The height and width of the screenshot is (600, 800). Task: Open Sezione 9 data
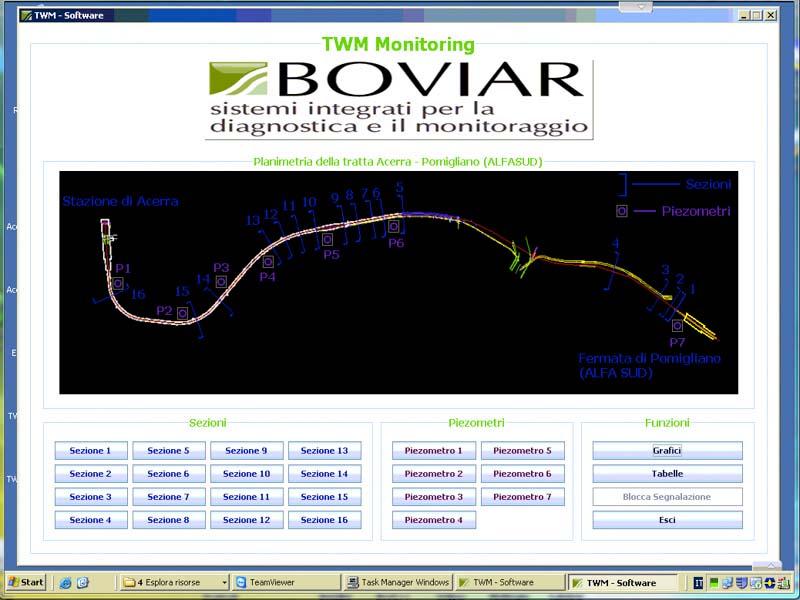click(246, 451)
